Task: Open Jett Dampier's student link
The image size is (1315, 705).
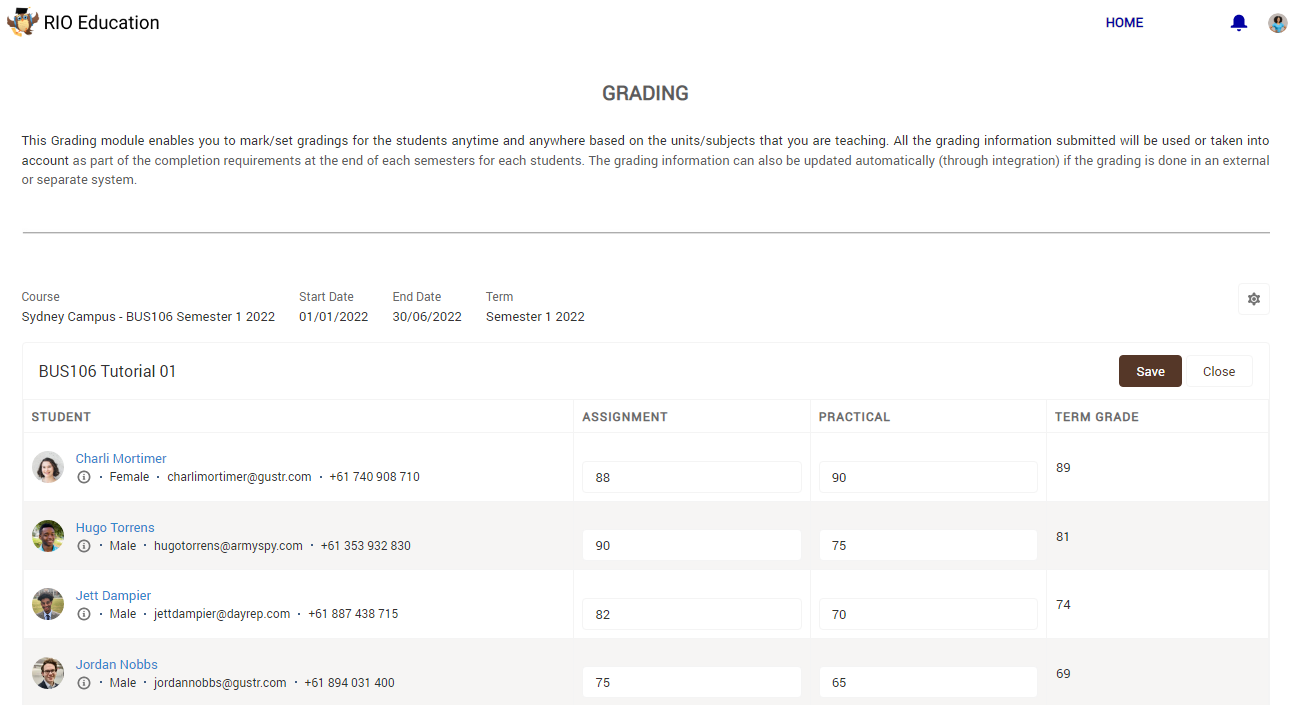Action: tap(113, 596)
